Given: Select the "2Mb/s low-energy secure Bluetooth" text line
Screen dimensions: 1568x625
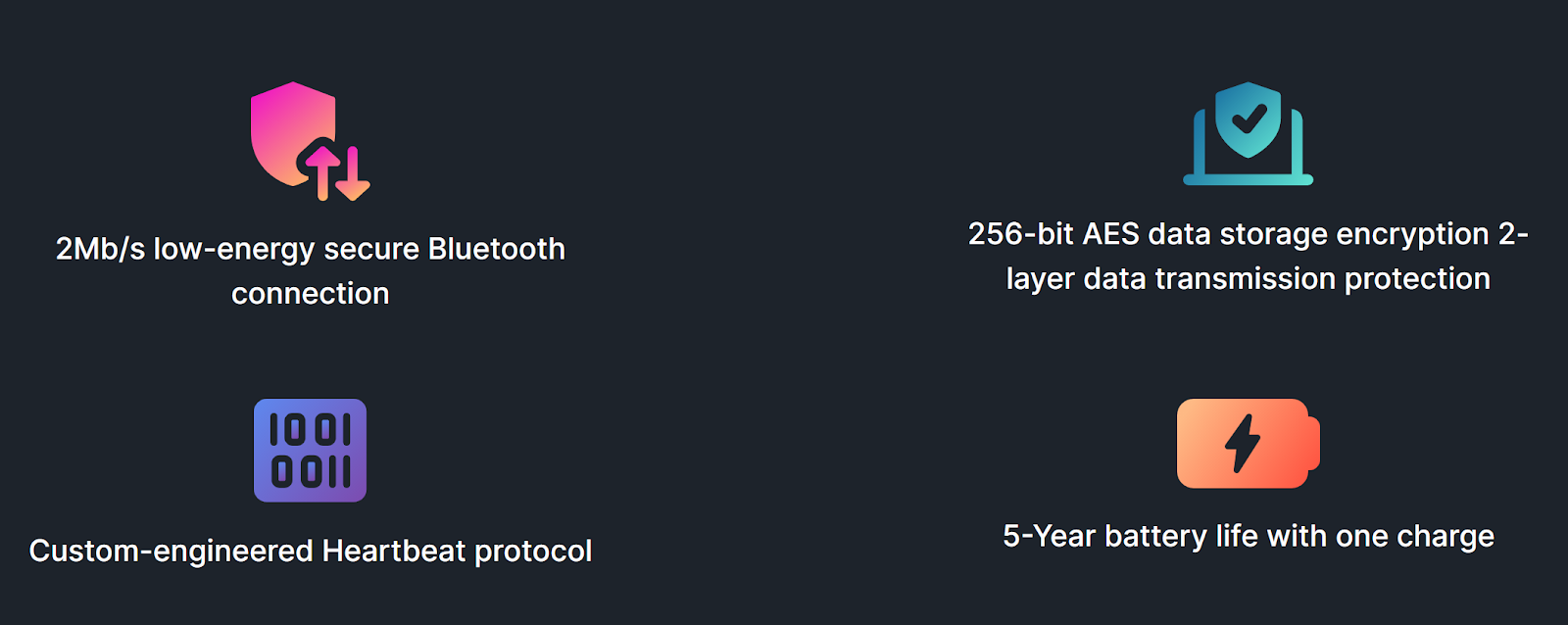Looking at the screenshot, I should [311, 249].
